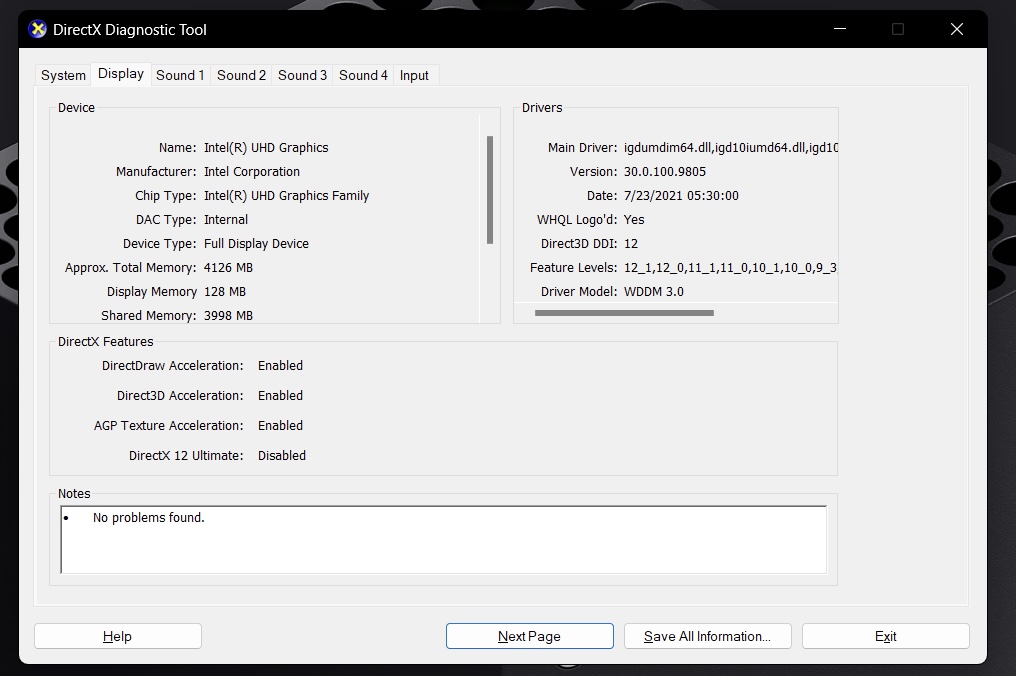Go to the Sound 2 tab
The height and width of the screenshot is (676, 1016).
pos(241,75)
